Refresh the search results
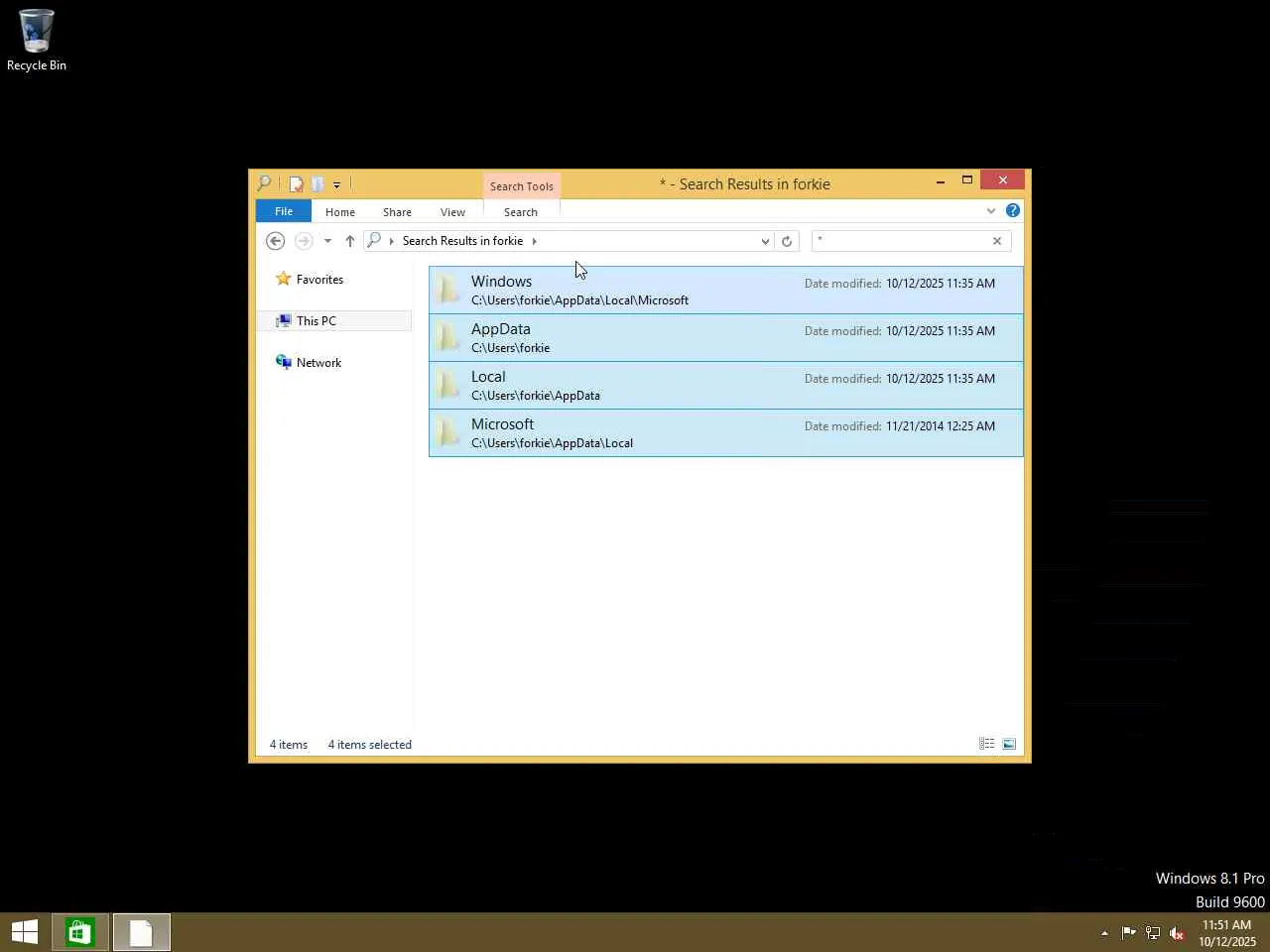The image size is (1270, 952). [x=787, y=241]
